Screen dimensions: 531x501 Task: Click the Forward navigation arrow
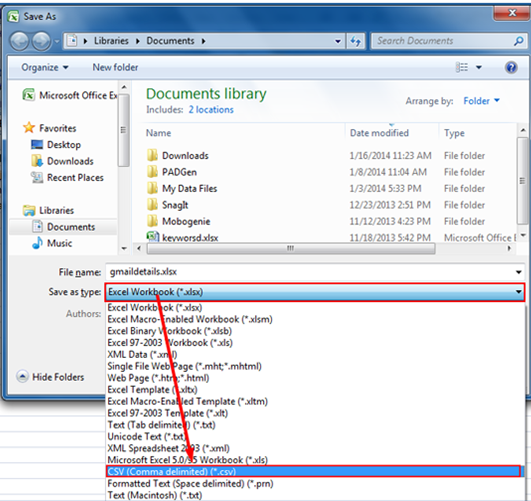click(41, 41)
